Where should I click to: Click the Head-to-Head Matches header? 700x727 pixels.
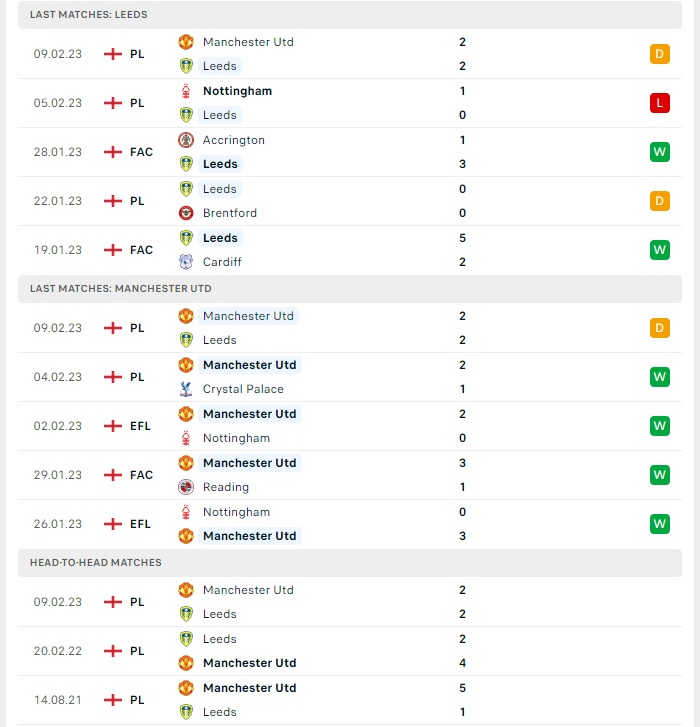point(350,562)
